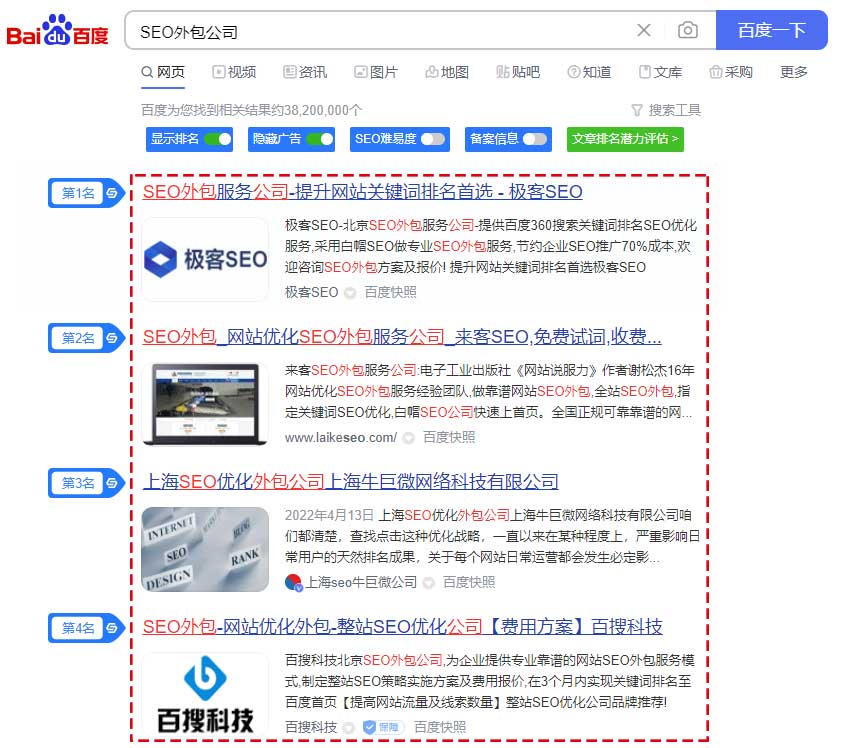Click the small arrow icon after 百搜科技 source
The width and height of the screenshot is (844, 748).
click(x=348, y=728)
